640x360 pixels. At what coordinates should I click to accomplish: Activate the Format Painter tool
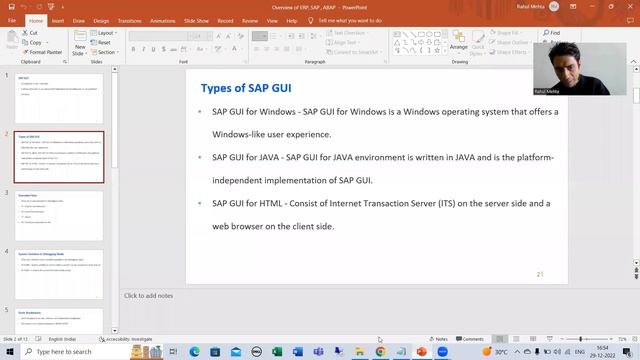tap(42, 52)
